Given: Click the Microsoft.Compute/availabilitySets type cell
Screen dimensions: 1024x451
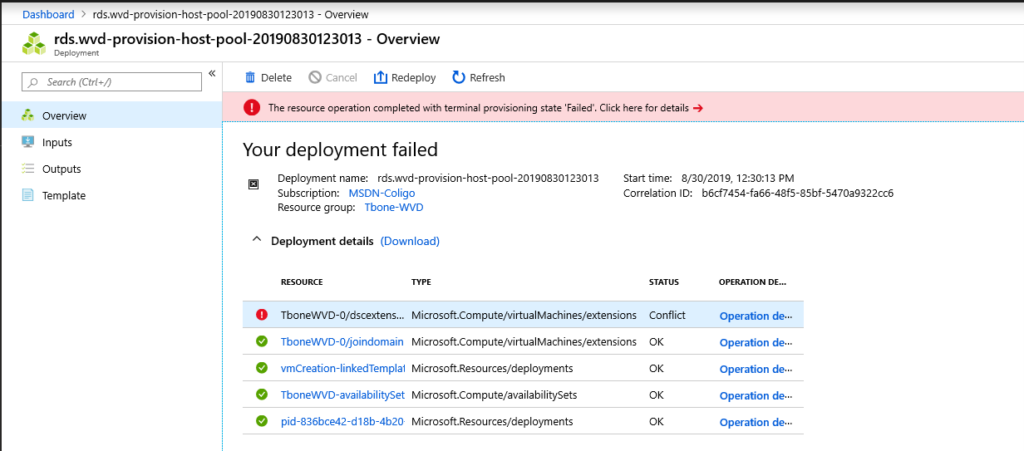Looking at the screenshot, I should click(494, 396).
